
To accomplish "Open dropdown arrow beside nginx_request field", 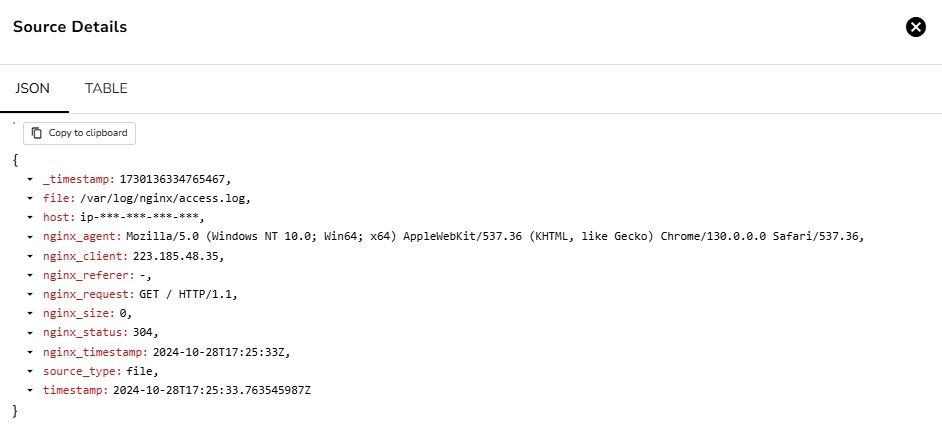I will [x=31, y=294].
